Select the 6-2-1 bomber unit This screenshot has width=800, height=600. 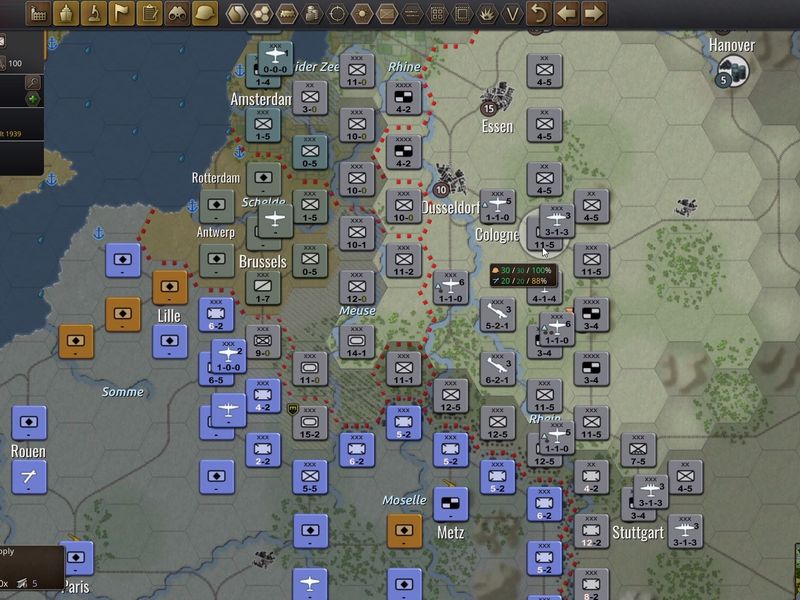tap(497, 369)
